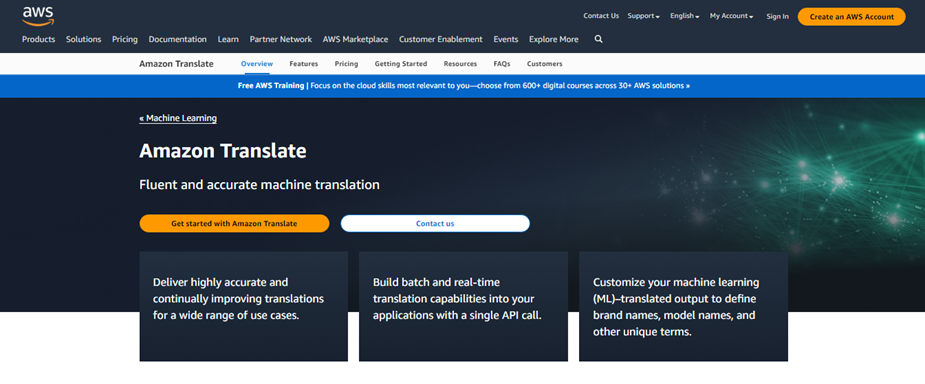This screenshot has height=384, width=925.
Task: Open the Events menu
Action: 506,40
